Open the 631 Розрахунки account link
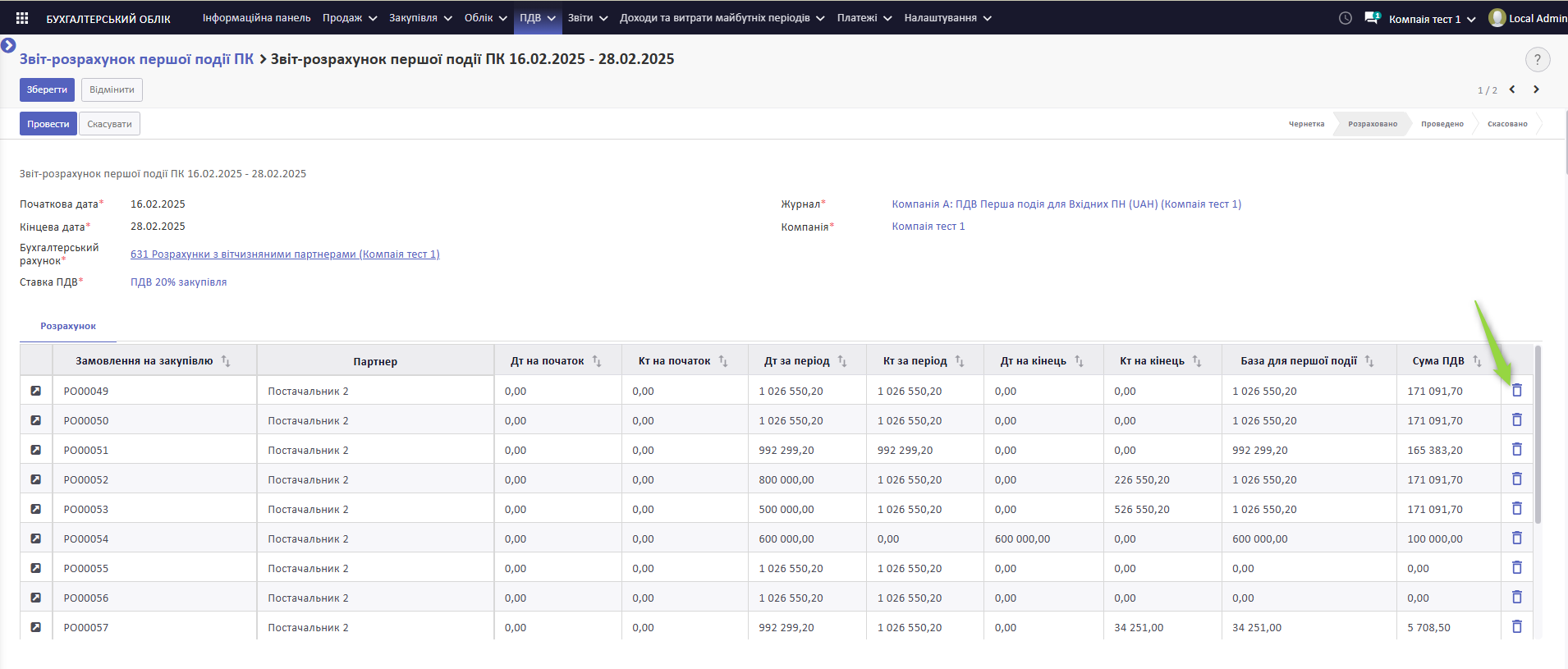The height and width of the screenshot is (669, 1568). pyautogui.click(x=285, y=254)
